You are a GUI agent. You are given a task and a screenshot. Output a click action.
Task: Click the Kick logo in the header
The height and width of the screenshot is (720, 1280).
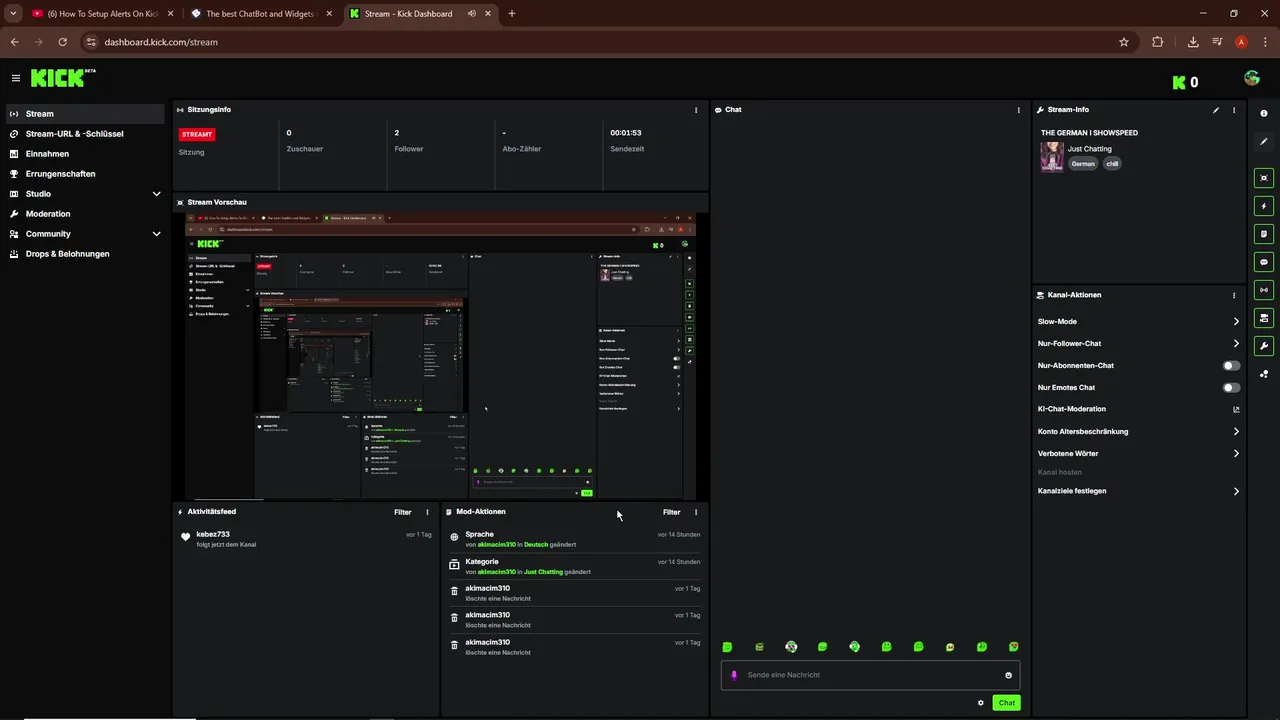coord(58,78)
